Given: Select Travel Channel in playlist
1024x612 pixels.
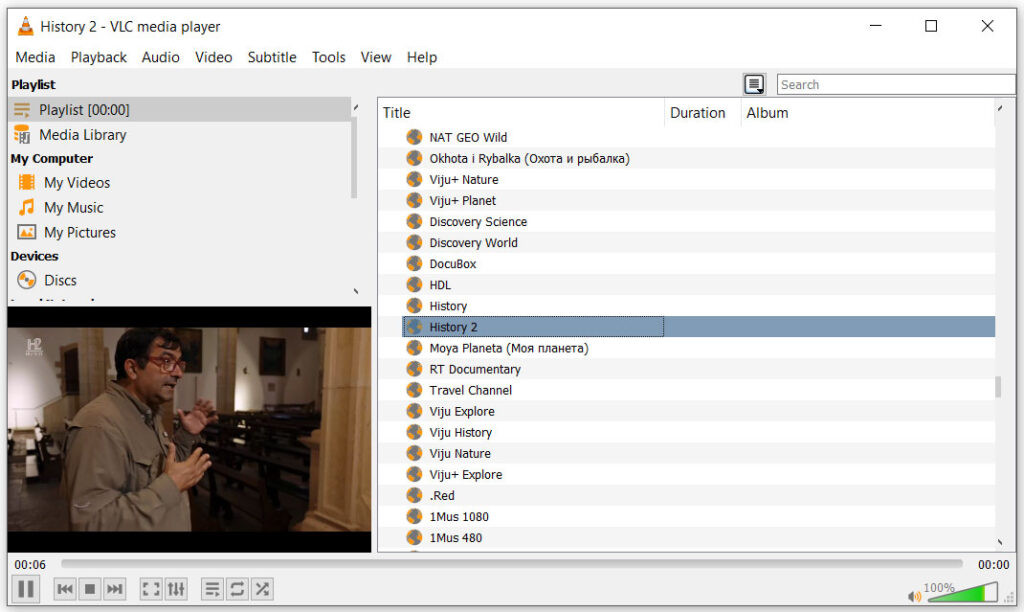Looking at the screenshot, I should 470,391.
